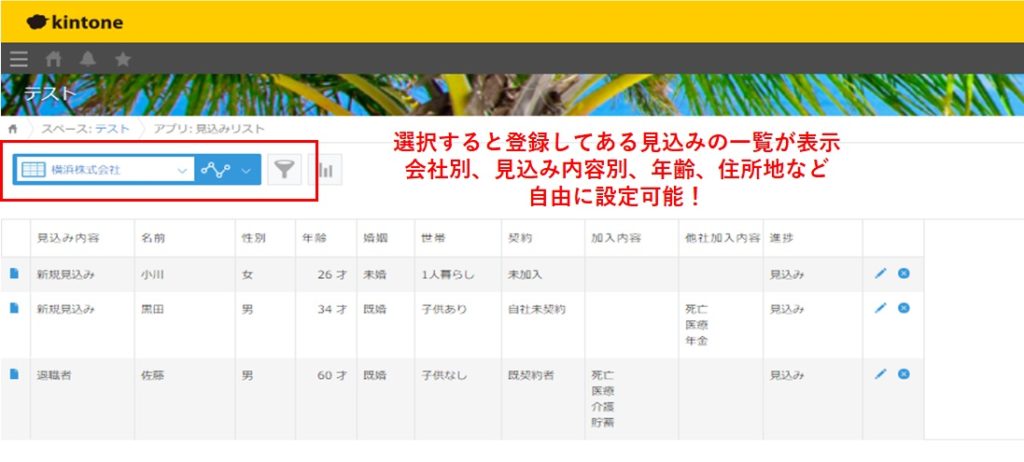
Task: Open the bar chart aggregate icon
Action: click(x=325, y=170)
